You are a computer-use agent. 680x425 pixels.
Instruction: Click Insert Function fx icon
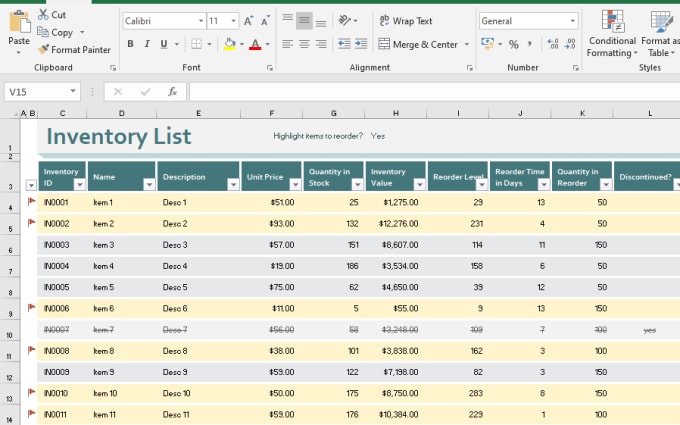click(173, 92)
